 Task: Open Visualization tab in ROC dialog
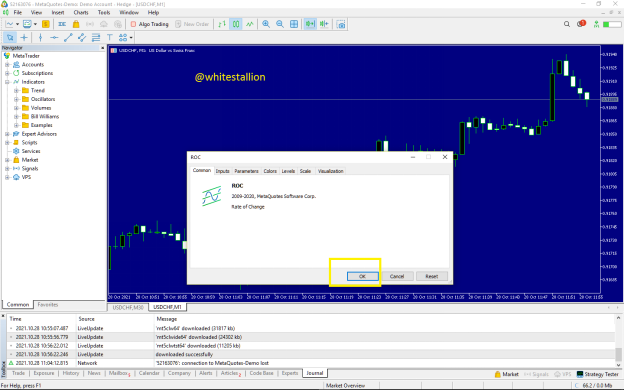click(x=330, y=171)
